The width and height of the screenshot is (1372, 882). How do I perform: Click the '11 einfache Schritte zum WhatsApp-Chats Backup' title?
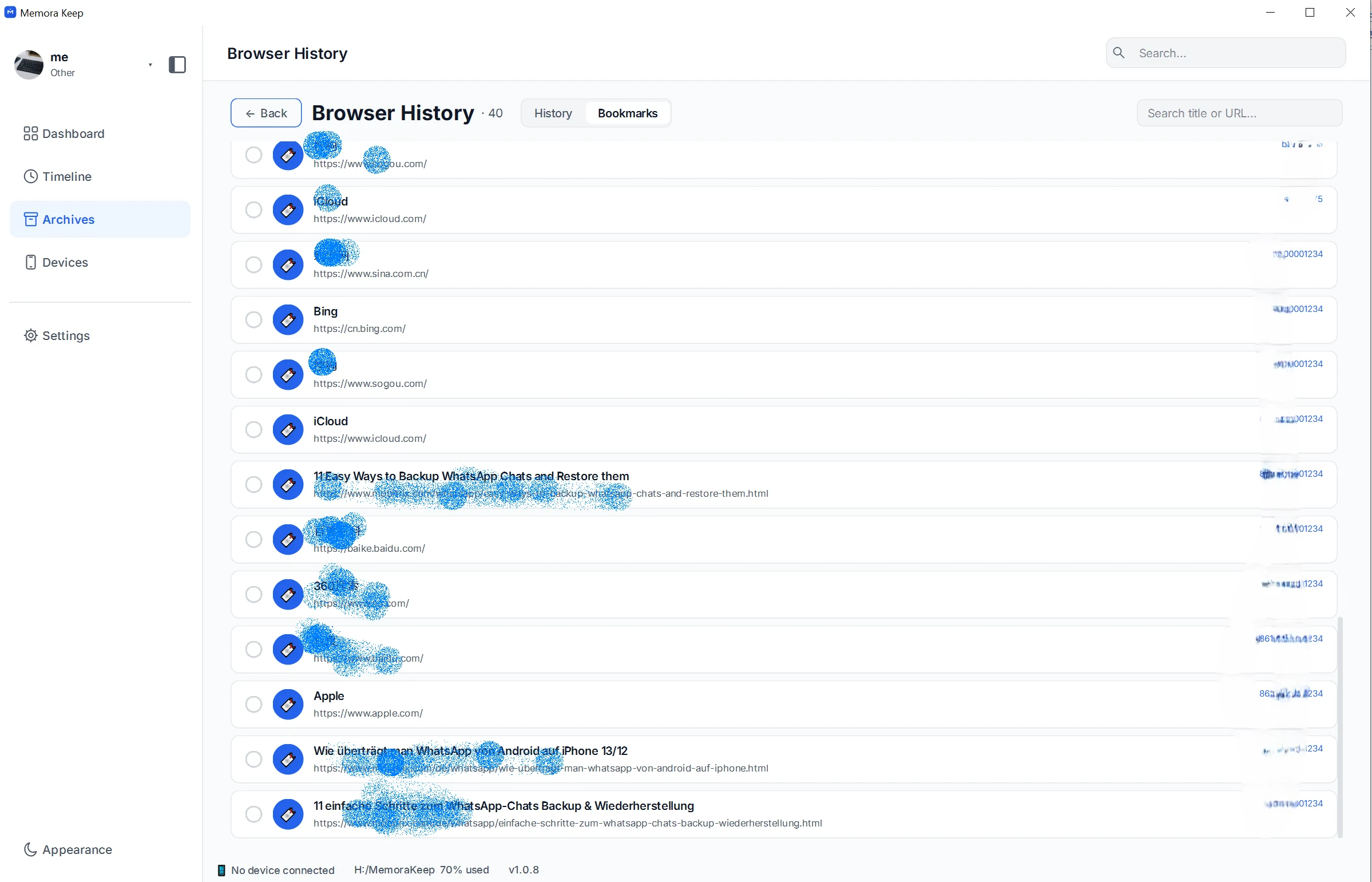(x=503, y=806)
